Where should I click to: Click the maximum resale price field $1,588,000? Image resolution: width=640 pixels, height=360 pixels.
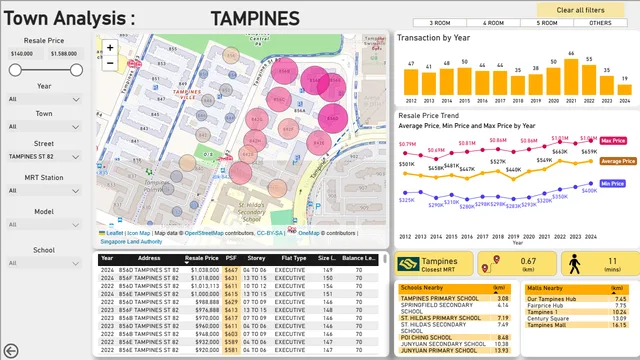point(66,53)
